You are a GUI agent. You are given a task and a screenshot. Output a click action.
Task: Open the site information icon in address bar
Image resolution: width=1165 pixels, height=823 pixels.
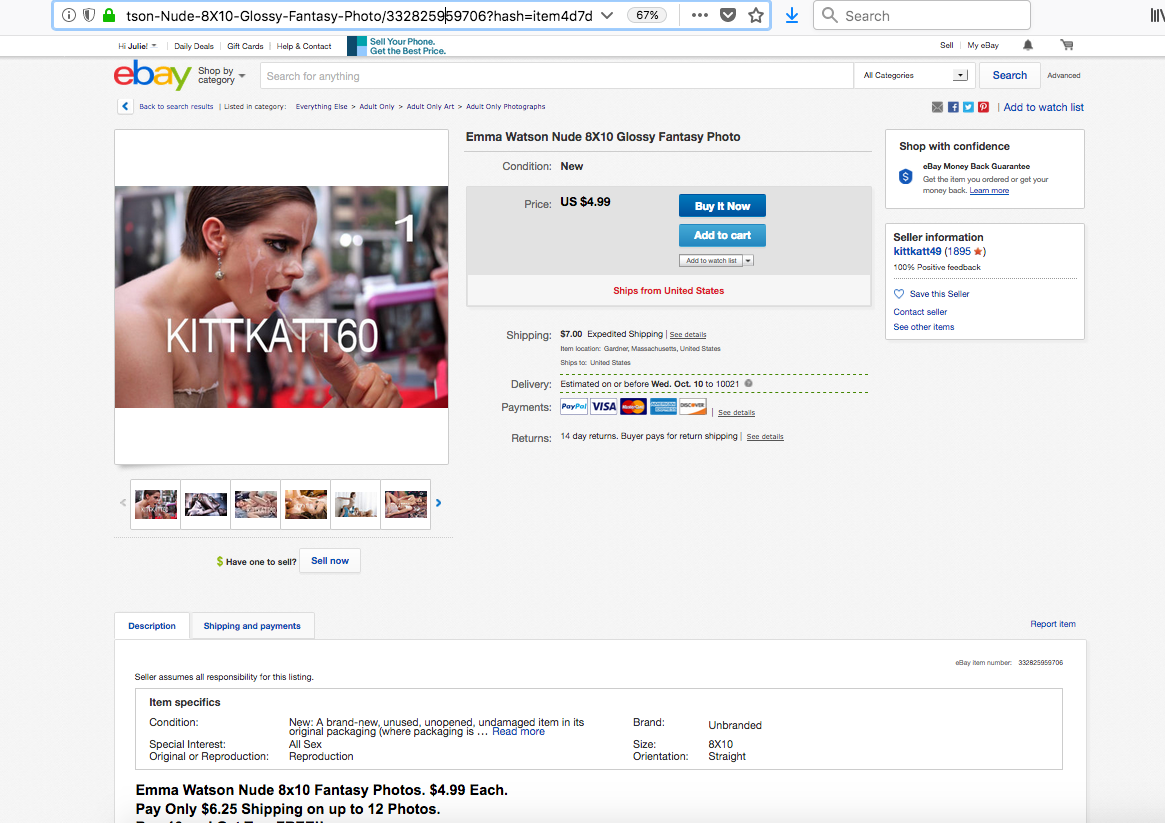(68, 15)
